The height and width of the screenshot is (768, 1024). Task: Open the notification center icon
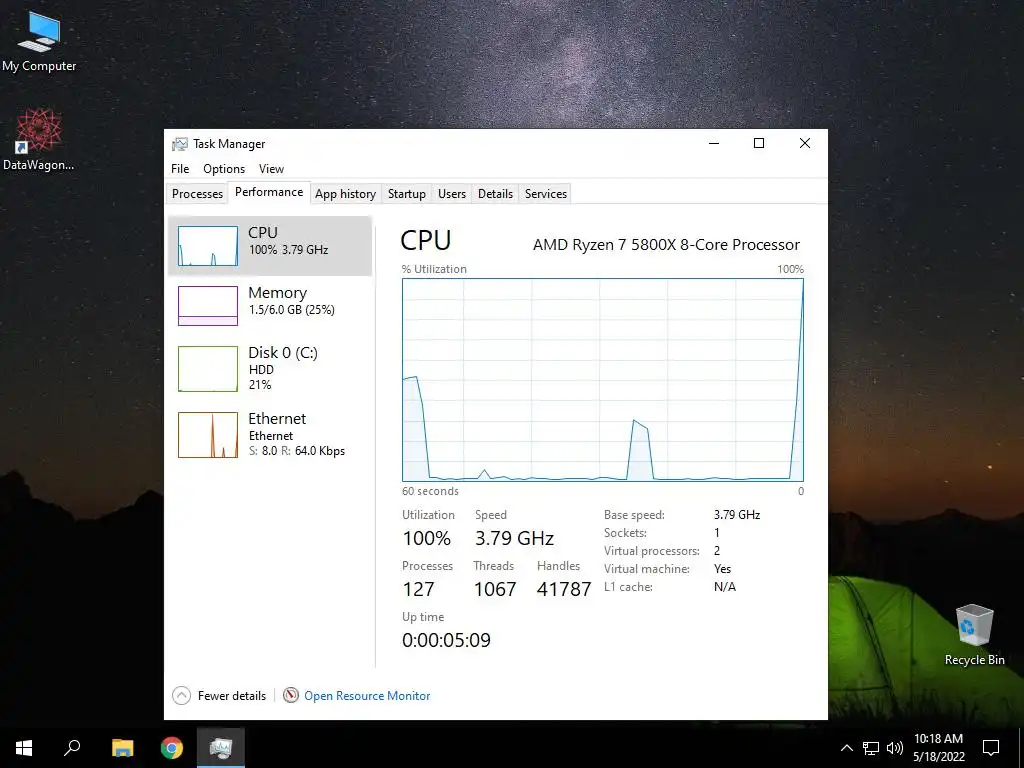991,748
